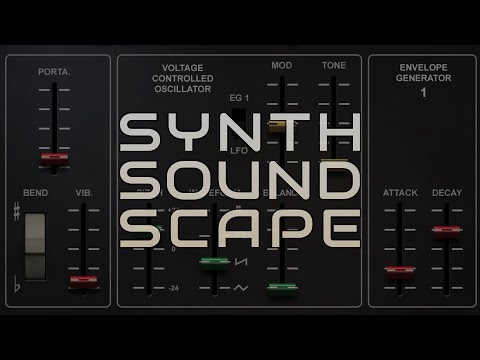Click the TONE label
Viewport: 480px width, 360px height.
(x=334, y=65)
